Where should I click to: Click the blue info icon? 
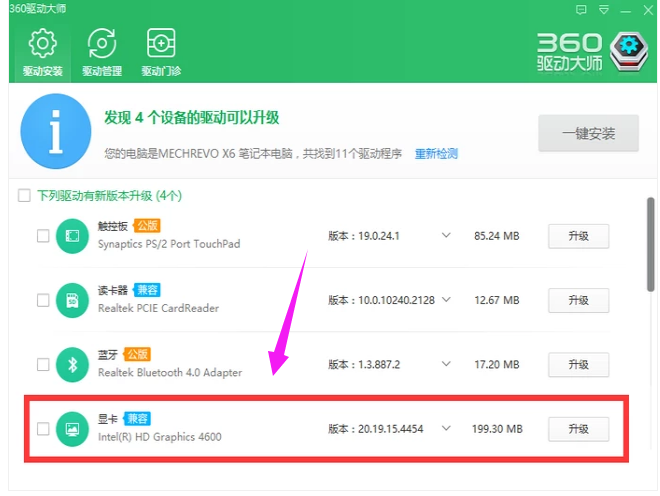pos(56,131)
